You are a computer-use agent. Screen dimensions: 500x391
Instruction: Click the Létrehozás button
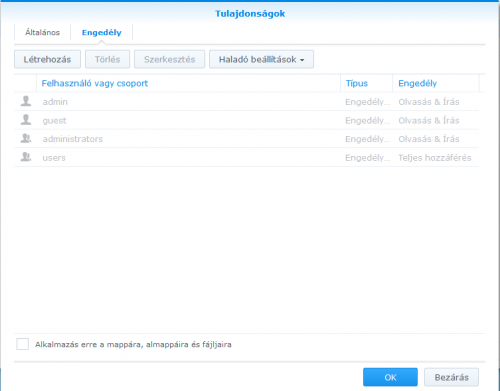coord(47,59)
